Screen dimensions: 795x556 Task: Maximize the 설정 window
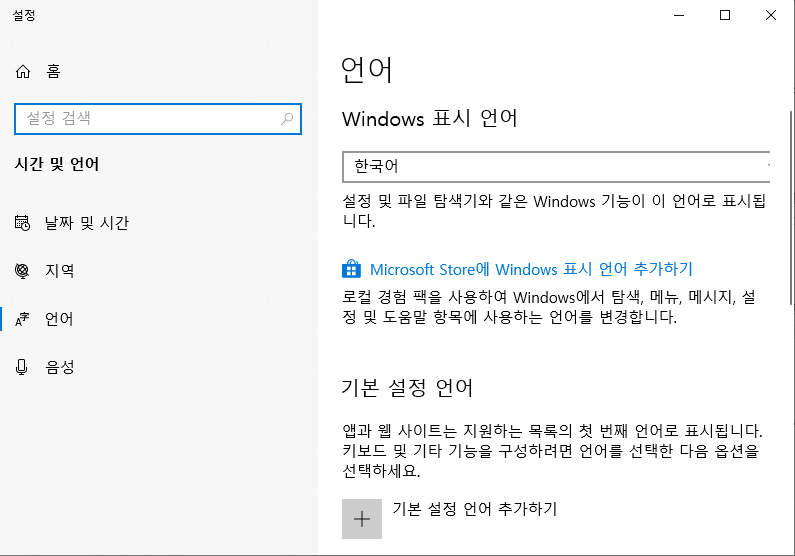click(725, 15)
